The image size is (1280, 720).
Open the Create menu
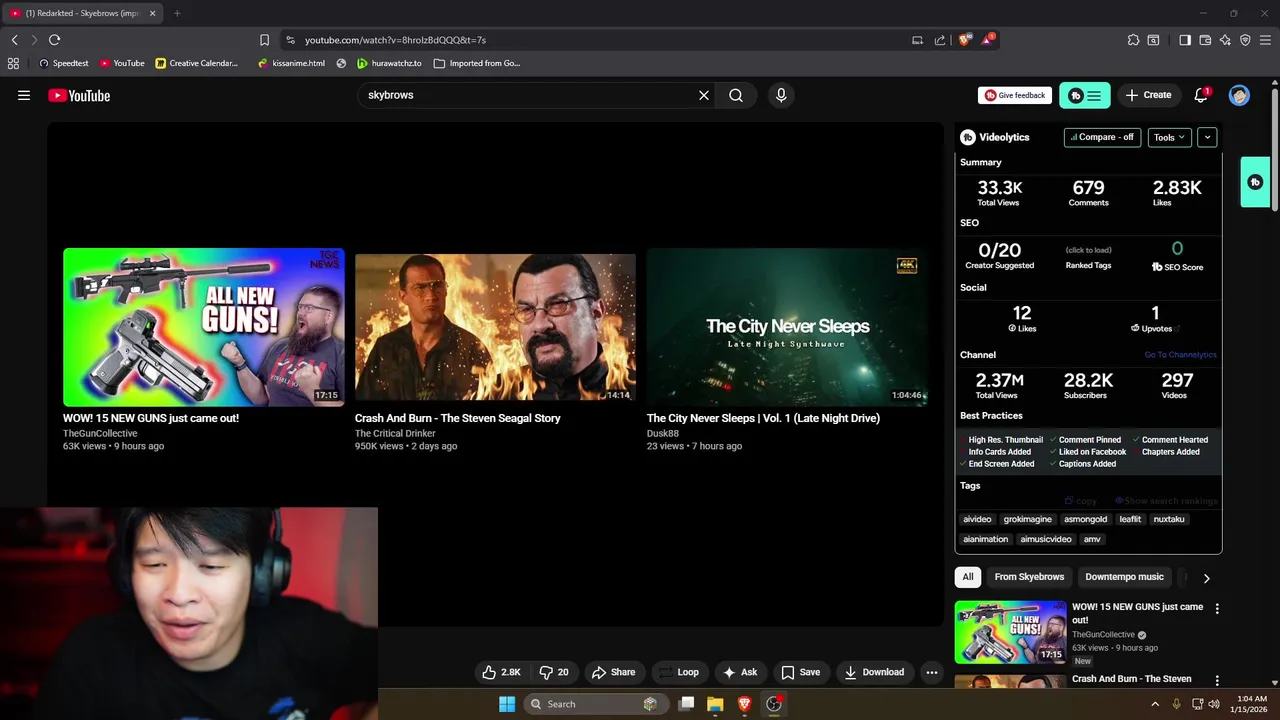tap(1148, 95)
